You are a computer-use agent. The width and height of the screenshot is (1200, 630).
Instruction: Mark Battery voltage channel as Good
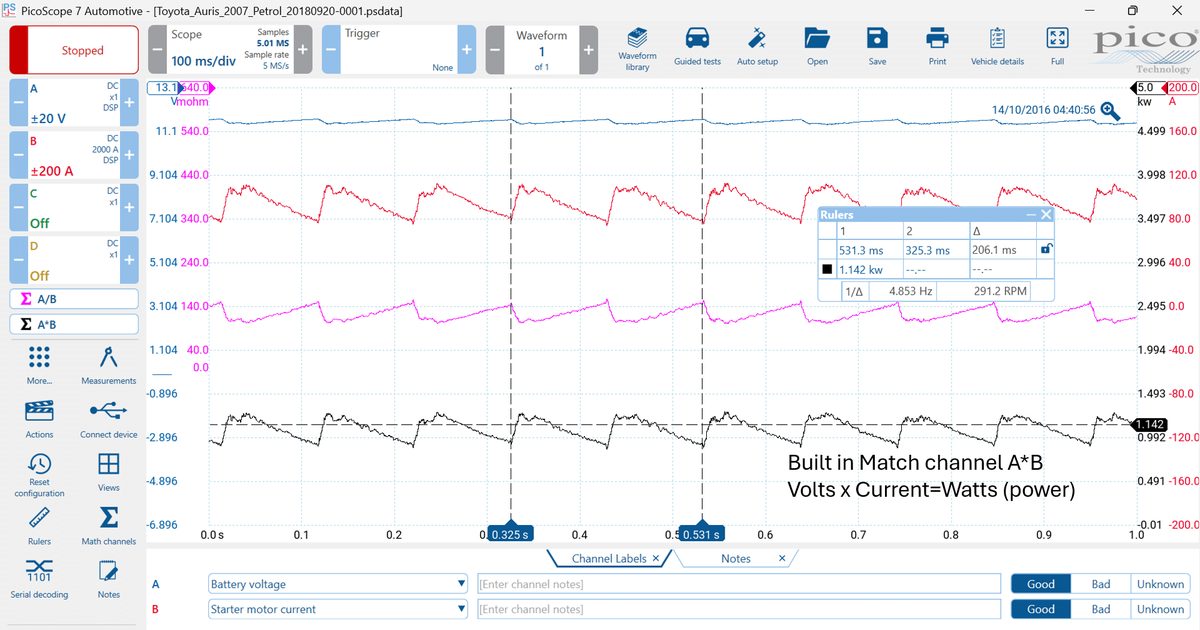(1041, 584)
